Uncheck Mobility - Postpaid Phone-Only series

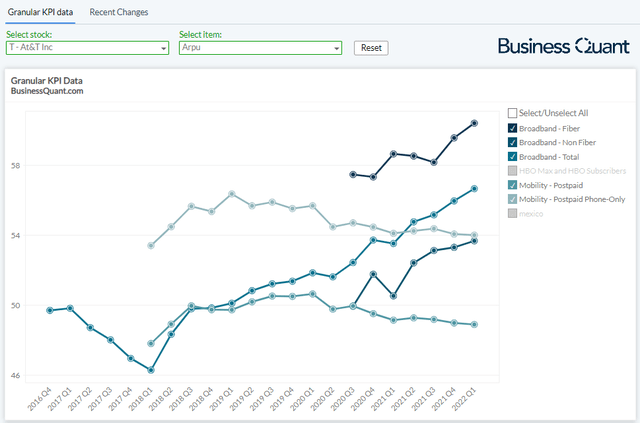coord(512,199)
